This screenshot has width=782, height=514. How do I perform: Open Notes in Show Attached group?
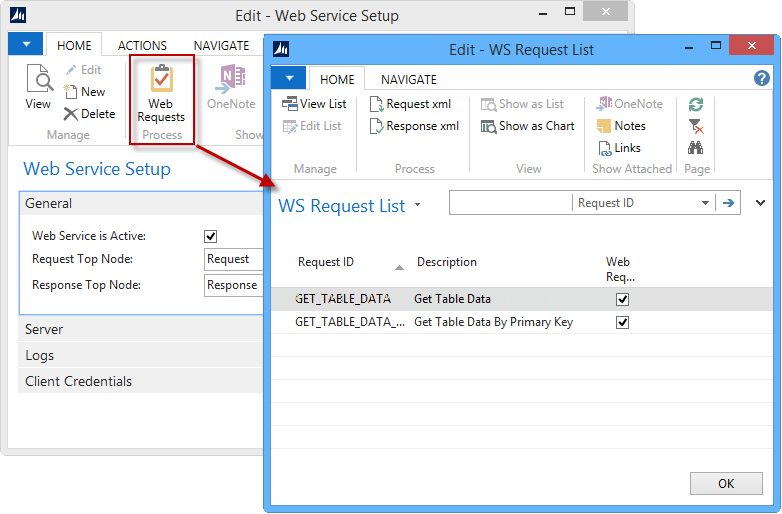(x=621, y=126)
